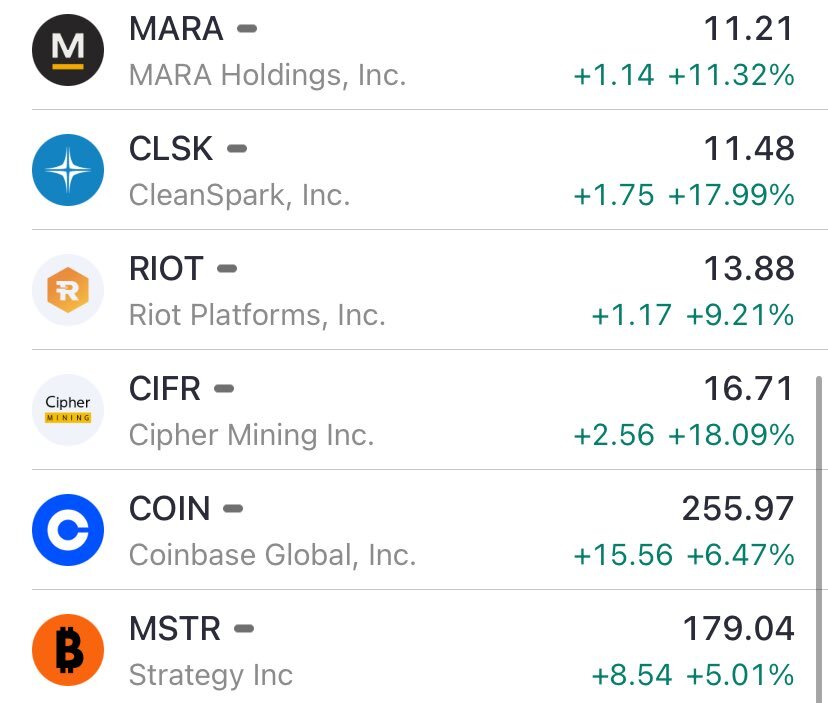Click the MARA Holdings logo icon
828x703 pixels.
pyautogui.click(x=68, y=50)
